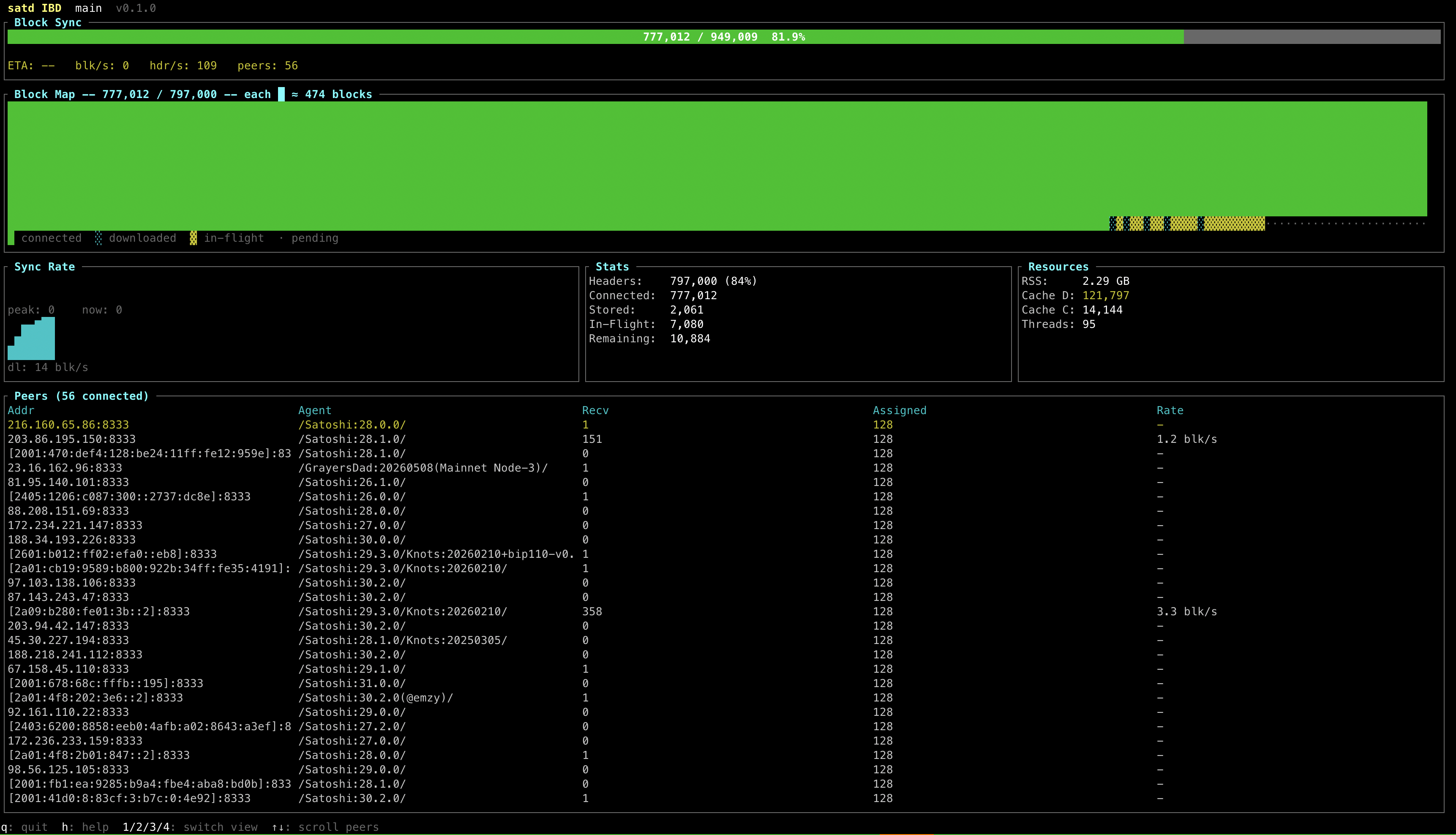Click the 'h: help' shortcut hint
Viewport: 1456px width, 835px height.
(85, 827)
